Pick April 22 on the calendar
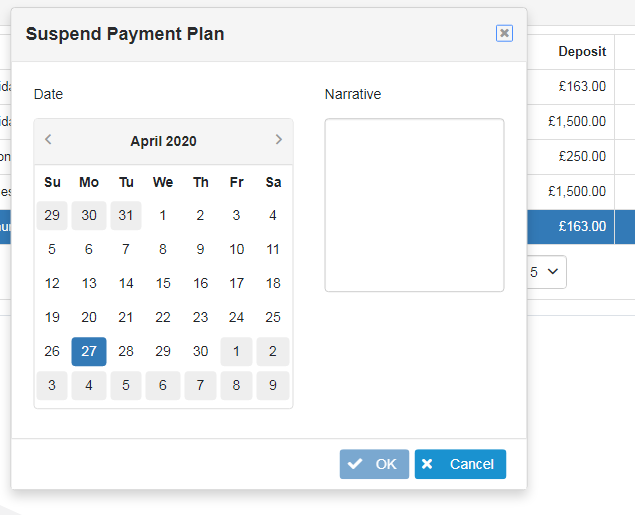The height and width of the screenshot is (515, 635). point(163,318)
